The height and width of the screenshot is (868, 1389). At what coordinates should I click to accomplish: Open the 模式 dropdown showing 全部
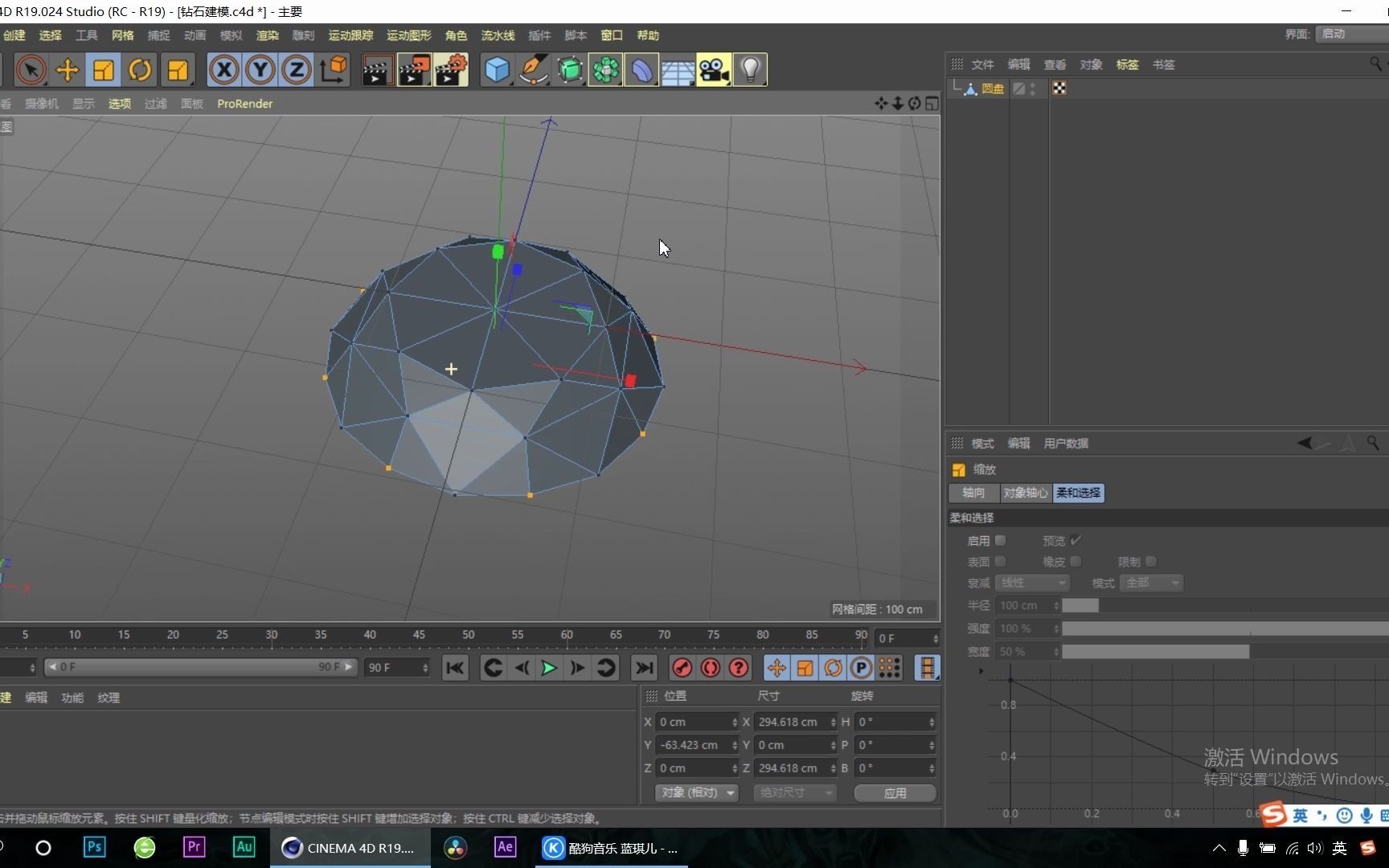[1151, 583]
